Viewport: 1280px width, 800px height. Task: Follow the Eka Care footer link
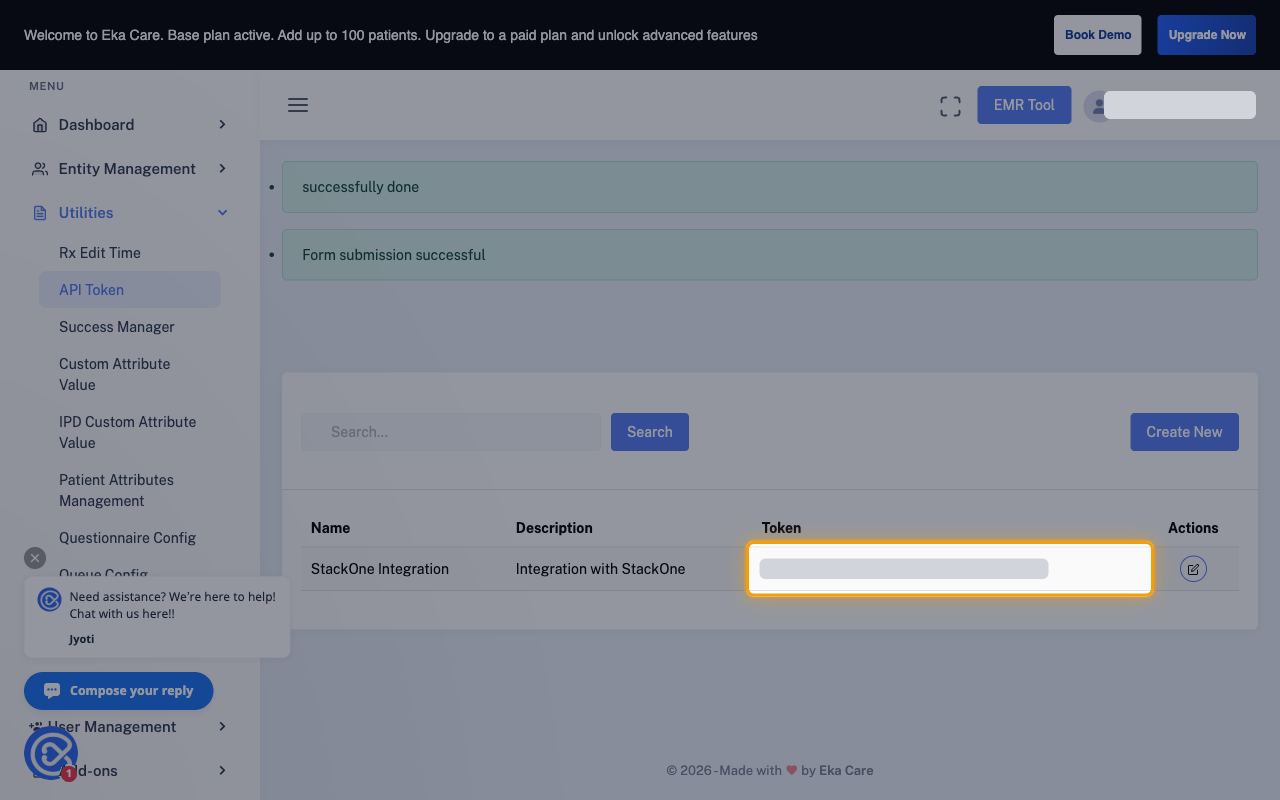click(846, 770)
